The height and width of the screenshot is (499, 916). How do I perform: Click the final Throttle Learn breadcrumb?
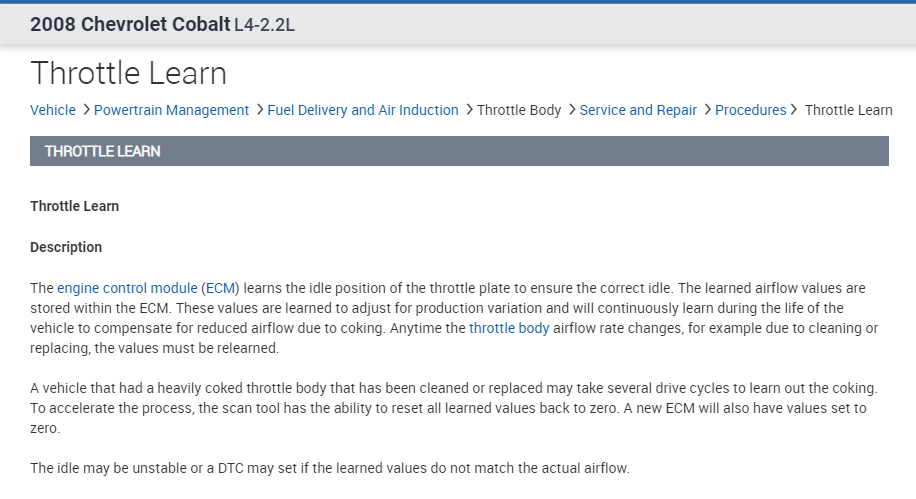click(x=848, y=110)
